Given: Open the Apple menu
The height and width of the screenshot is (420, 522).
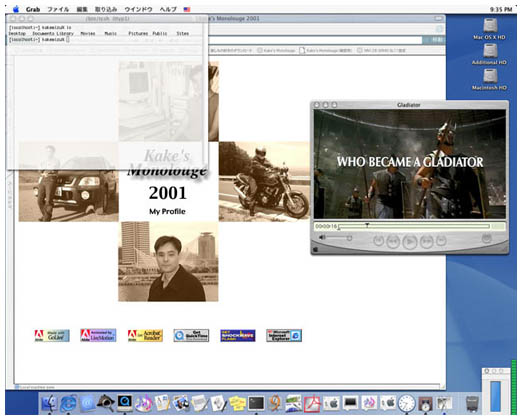Looking at the screenshot, I should tap(16, 9).
